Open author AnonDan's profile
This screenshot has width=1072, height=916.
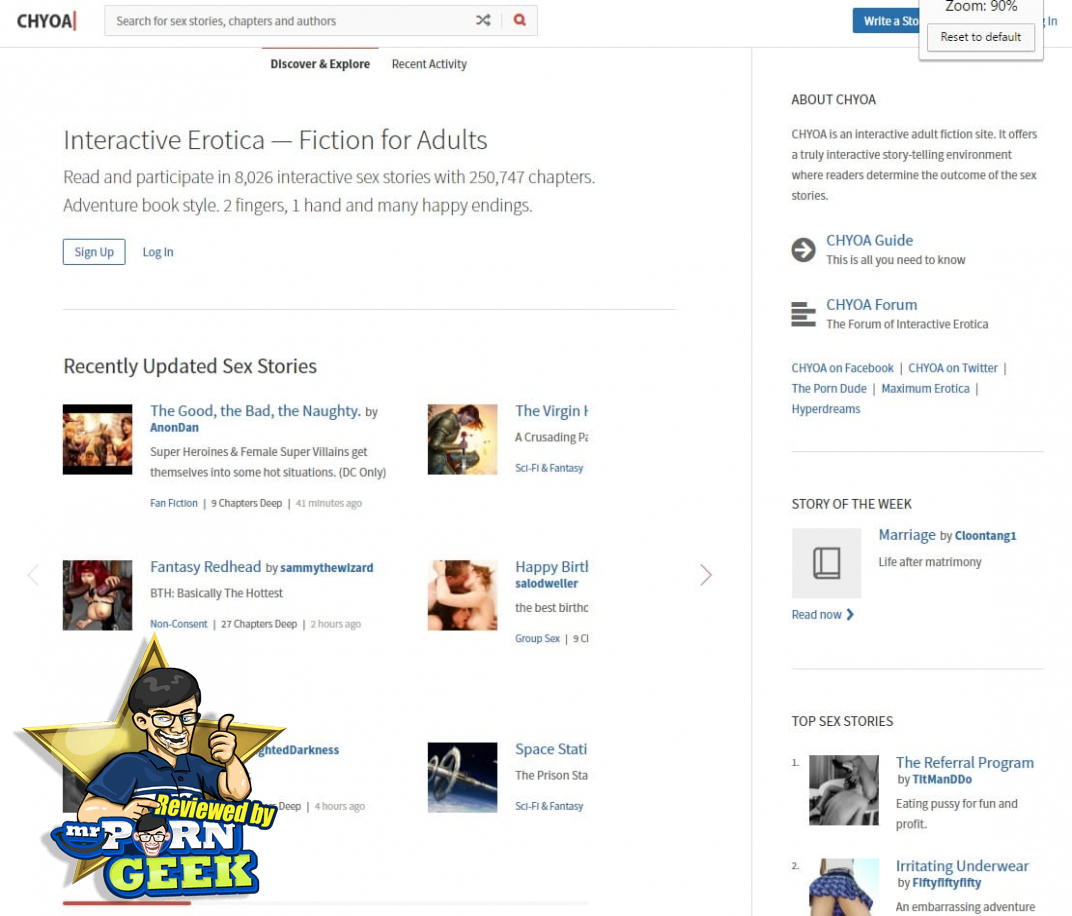174,427
